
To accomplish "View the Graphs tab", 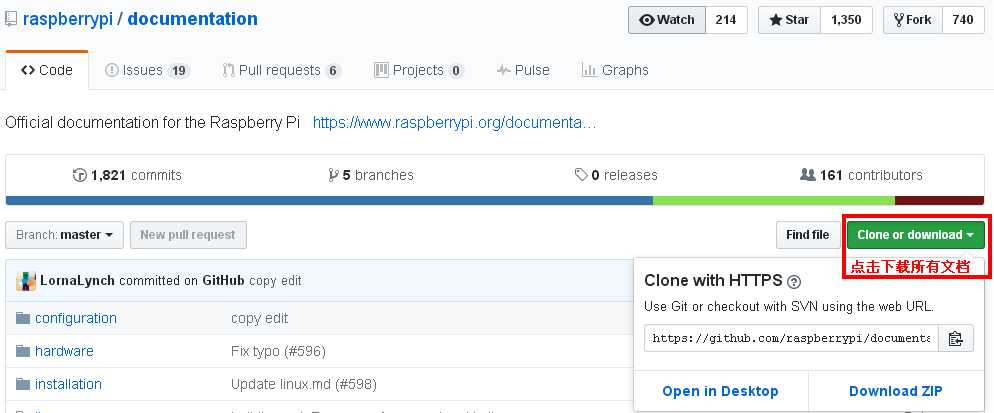I will tap(615, 70).
